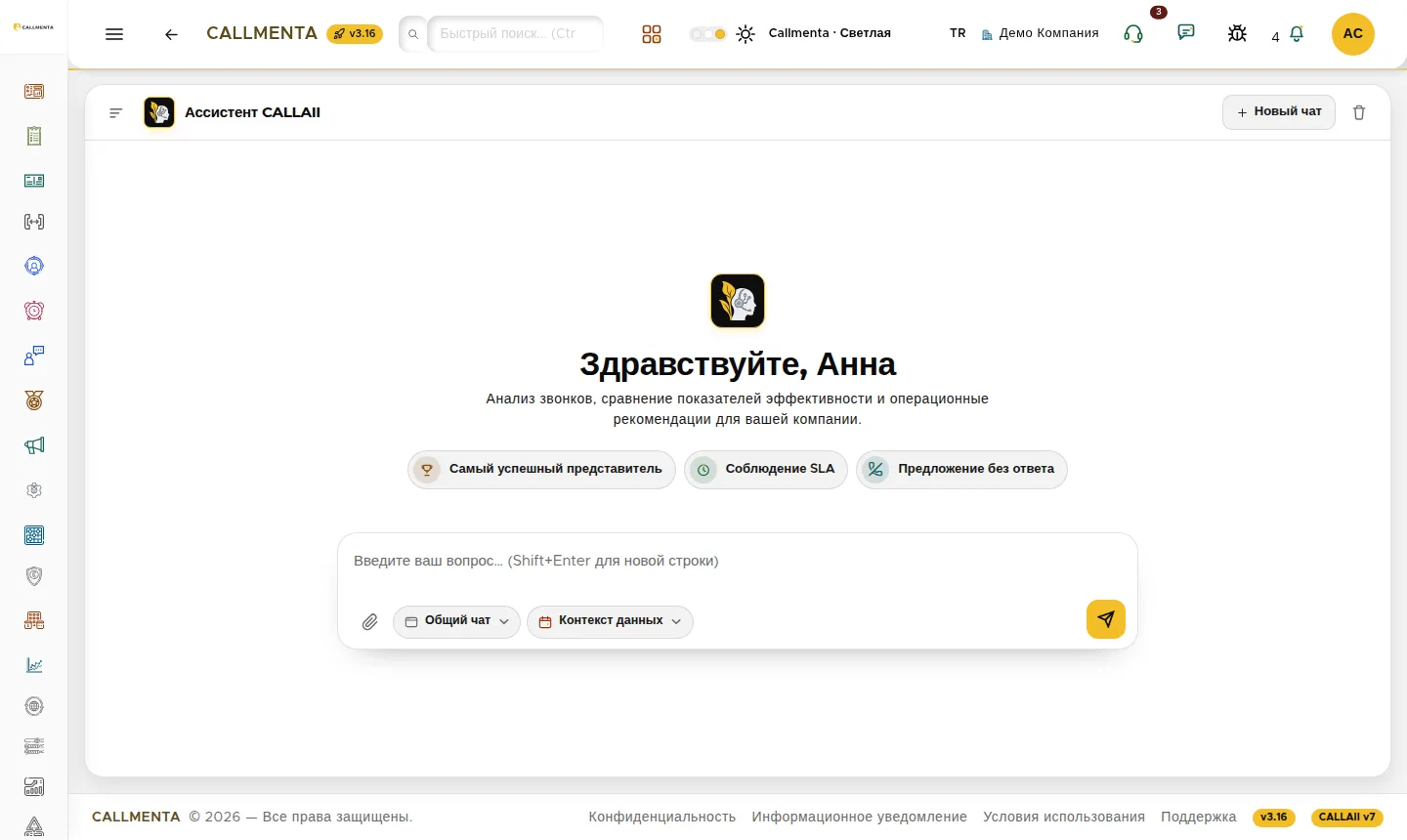Open the AC user avatar menu
Image resolution: width=1407 pixels, height=840 pixels.
pos(1353,34)
